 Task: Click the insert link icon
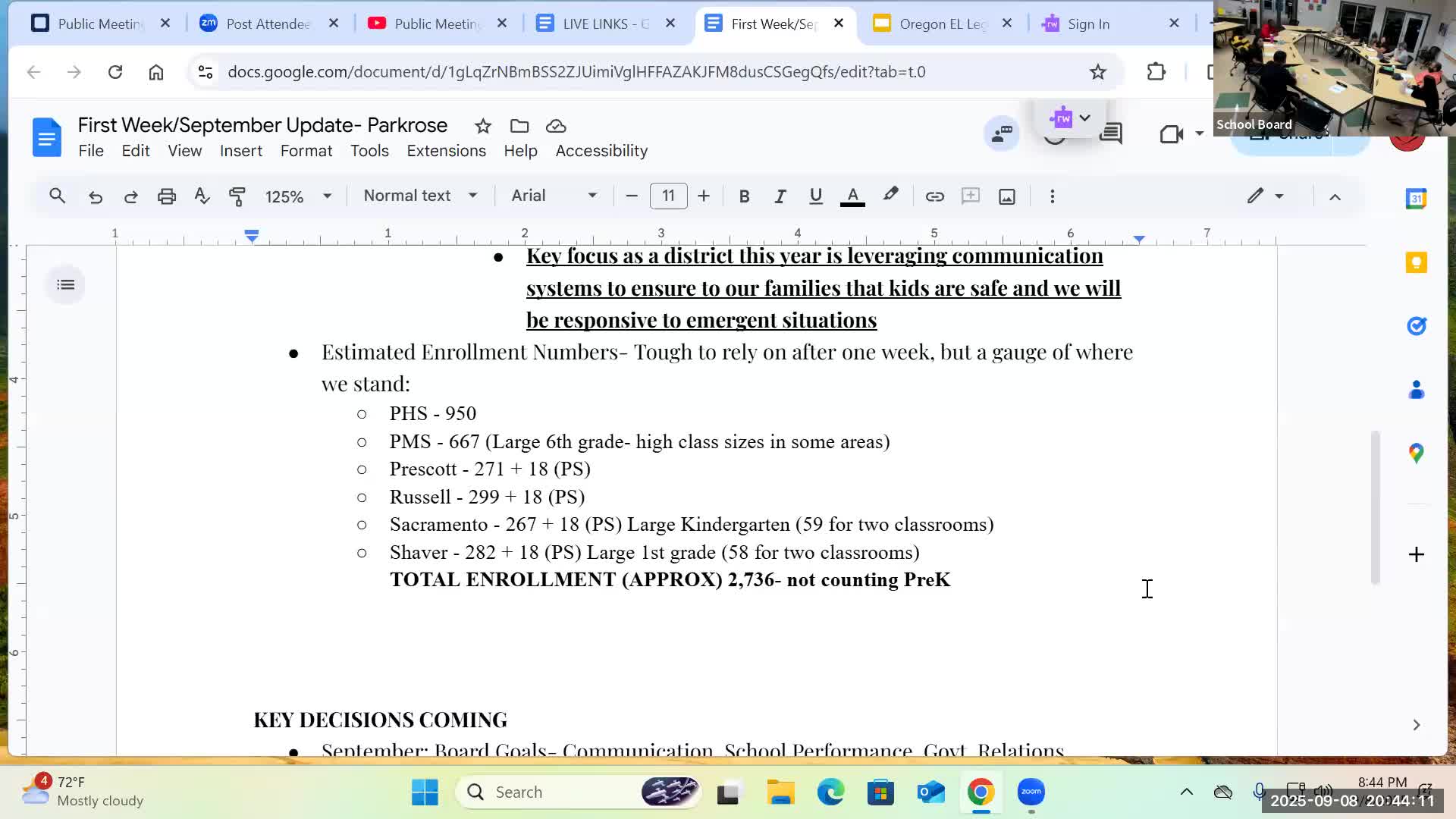pyautogui.click(x=934, y=196)
